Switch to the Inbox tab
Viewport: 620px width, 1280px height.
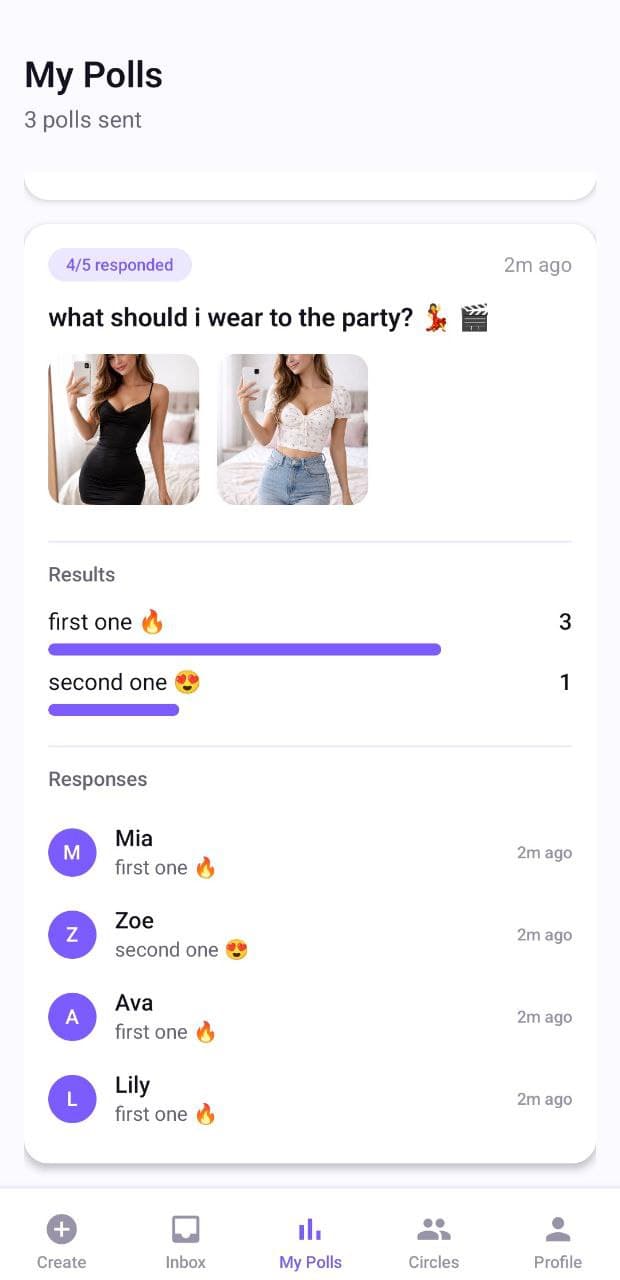pos(185,1240)
